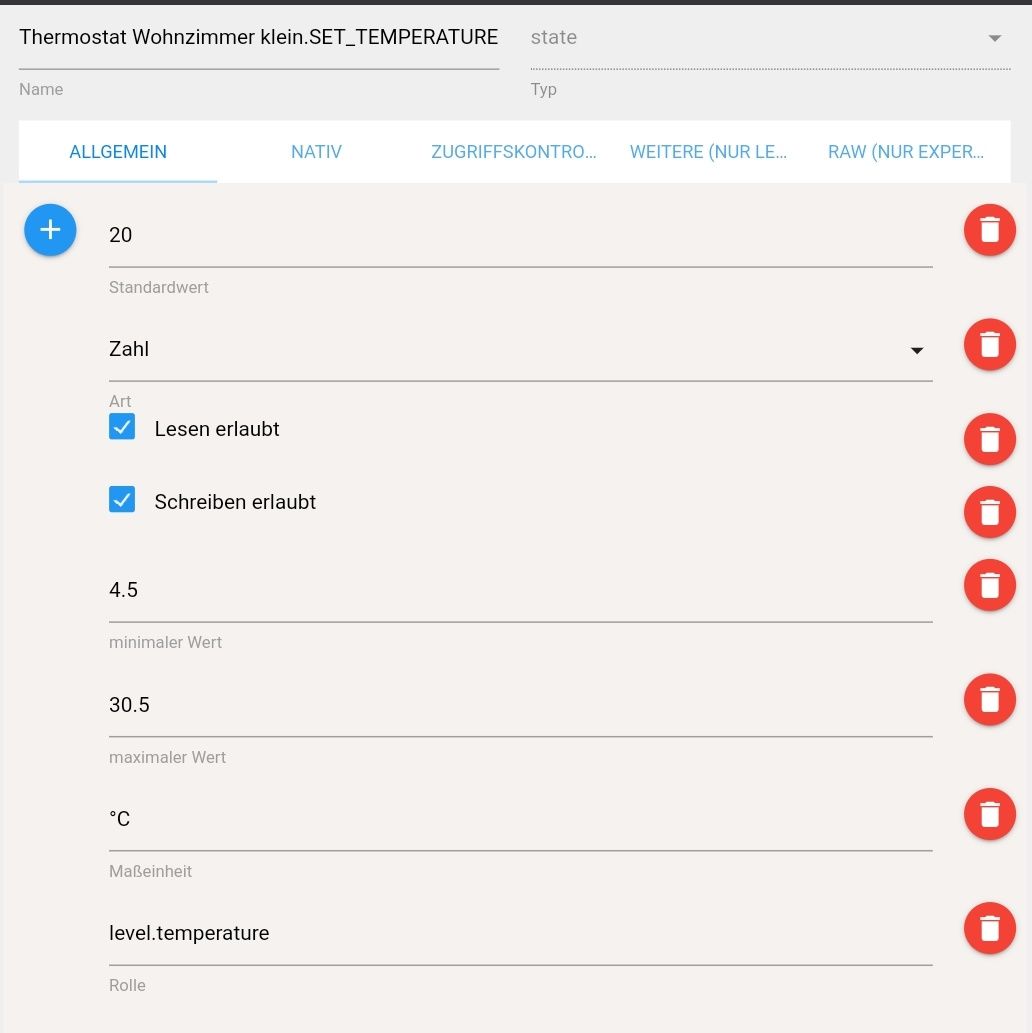
Task: Open the WEITERE (NUR LE... tab
Action: click(x=708, y=152)
